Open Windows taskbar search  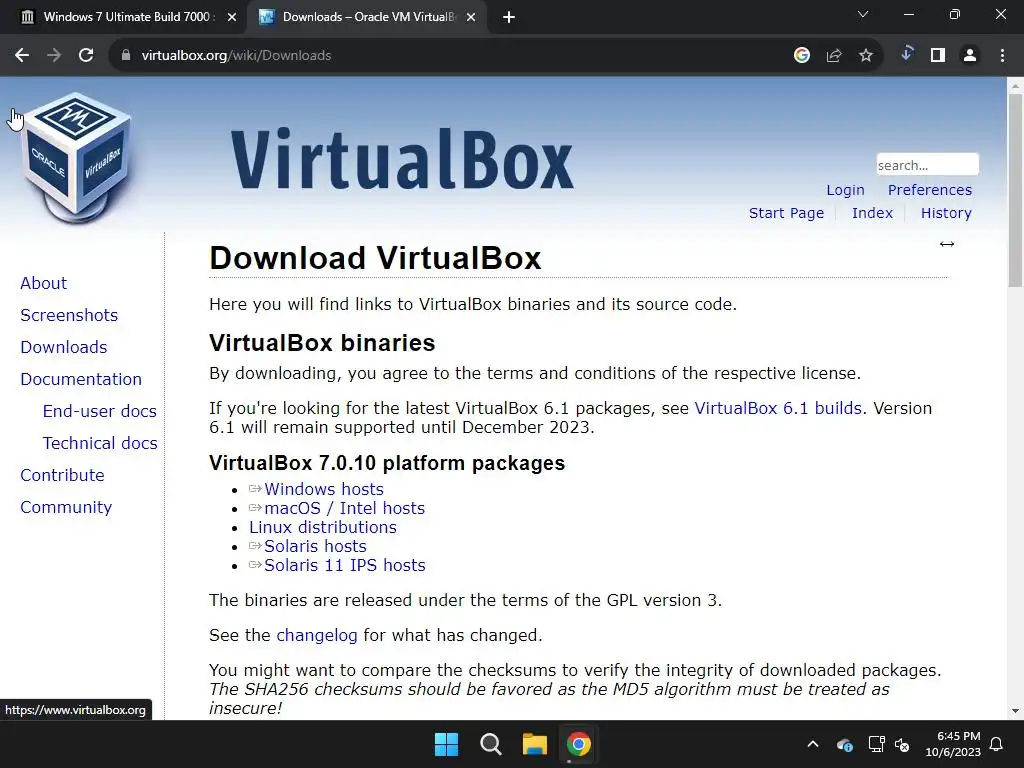(490, 744)
